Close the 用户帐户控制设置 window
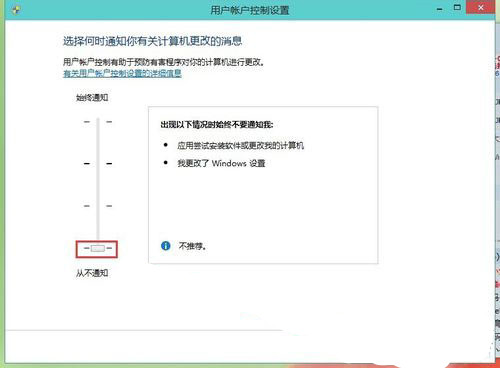 (480, 7)
